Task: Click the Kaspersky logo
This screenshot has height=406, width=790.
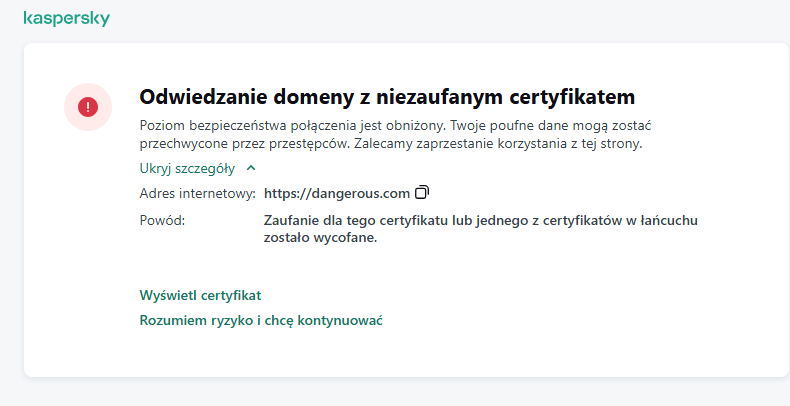Action: 66,19
